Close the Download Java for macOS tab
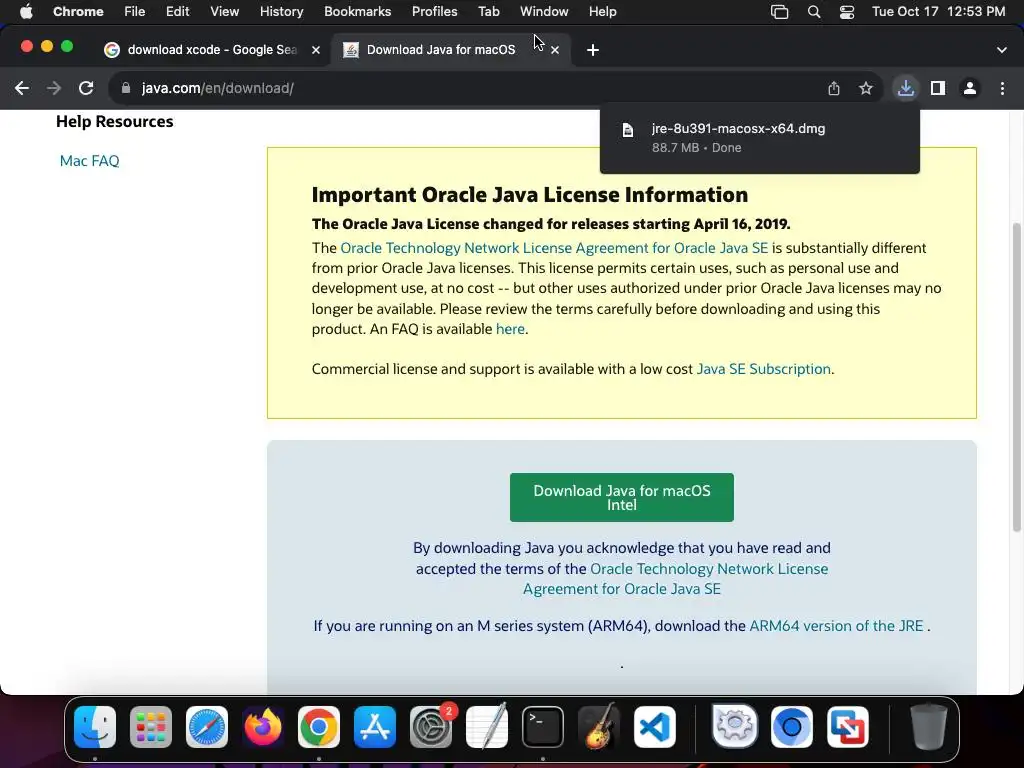Viewport: 1024px width, 768px height. pyautogui.click(x=555, y=50)
